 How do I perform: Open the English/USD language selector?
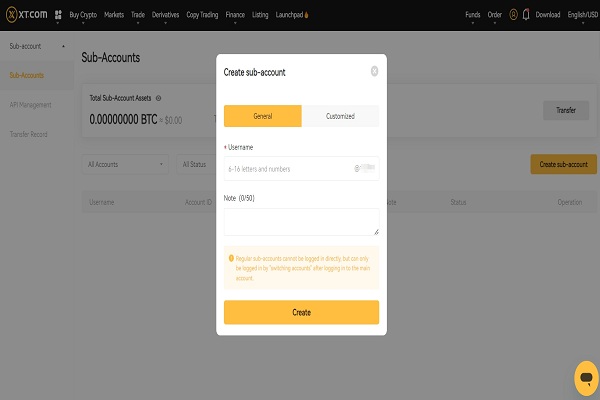pos(582,15)
